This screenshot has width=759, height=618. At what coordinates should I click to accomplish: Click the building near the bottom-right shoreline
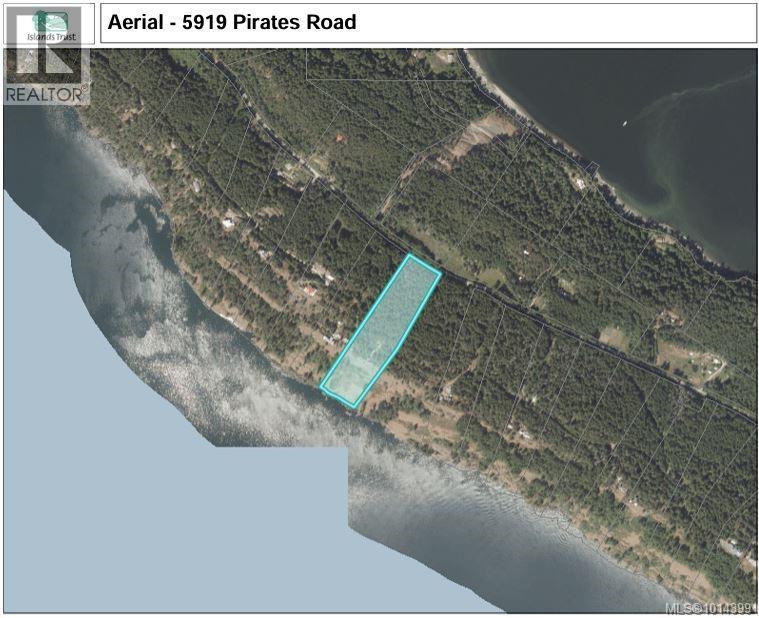pyautogui.click(x=733, y=549)
